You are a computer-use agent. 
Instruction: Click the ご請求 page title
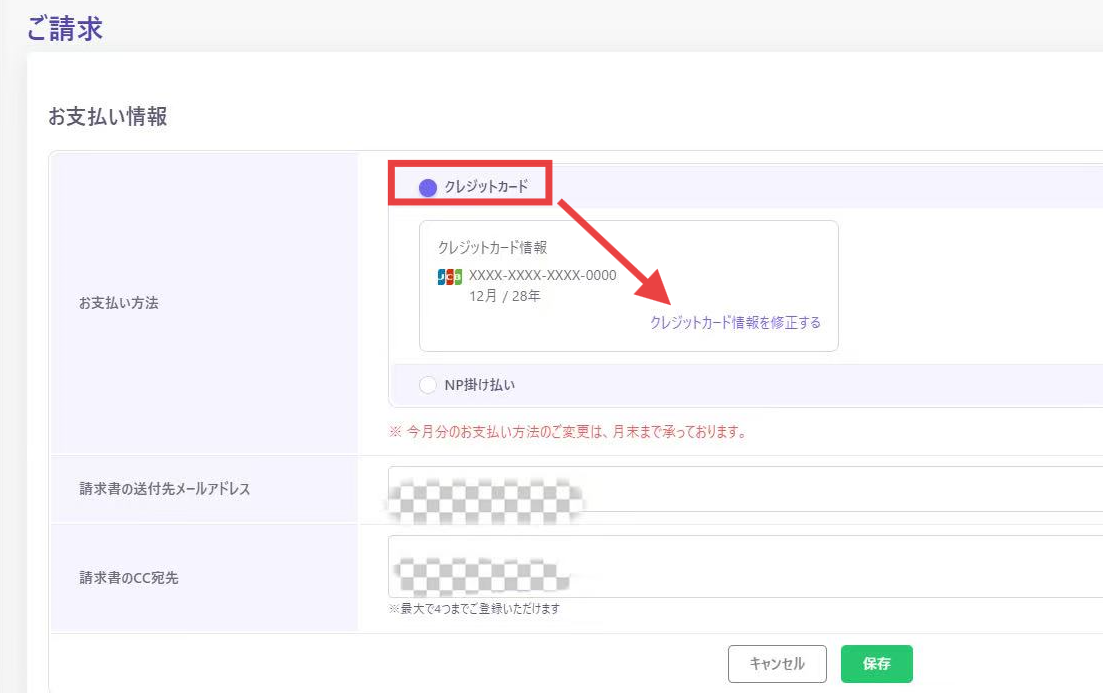(65, 29)
